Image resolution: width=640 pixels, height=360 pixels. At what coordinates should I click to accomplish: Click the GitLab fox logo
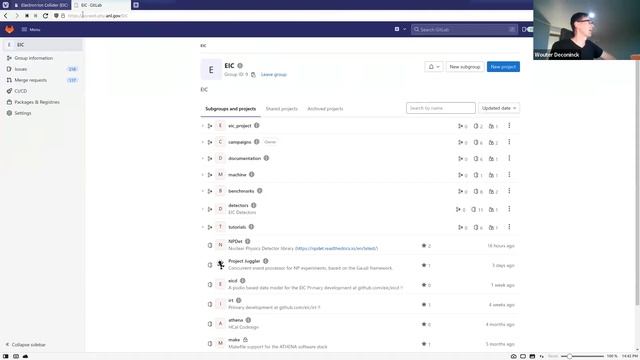click(x=9, y=29)
